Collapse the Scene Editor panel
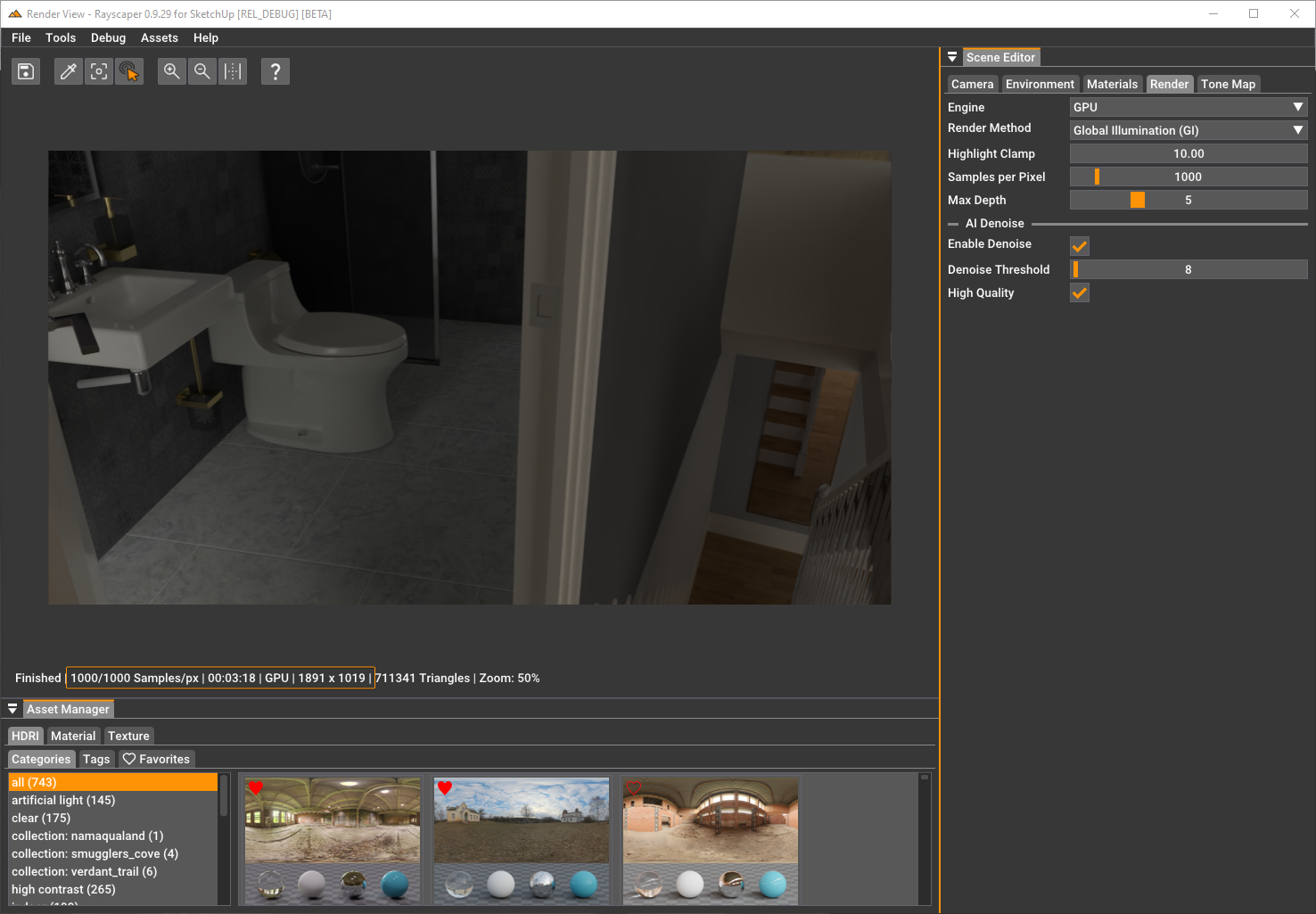Viewport: 1316px width, 914px height. 952,57
